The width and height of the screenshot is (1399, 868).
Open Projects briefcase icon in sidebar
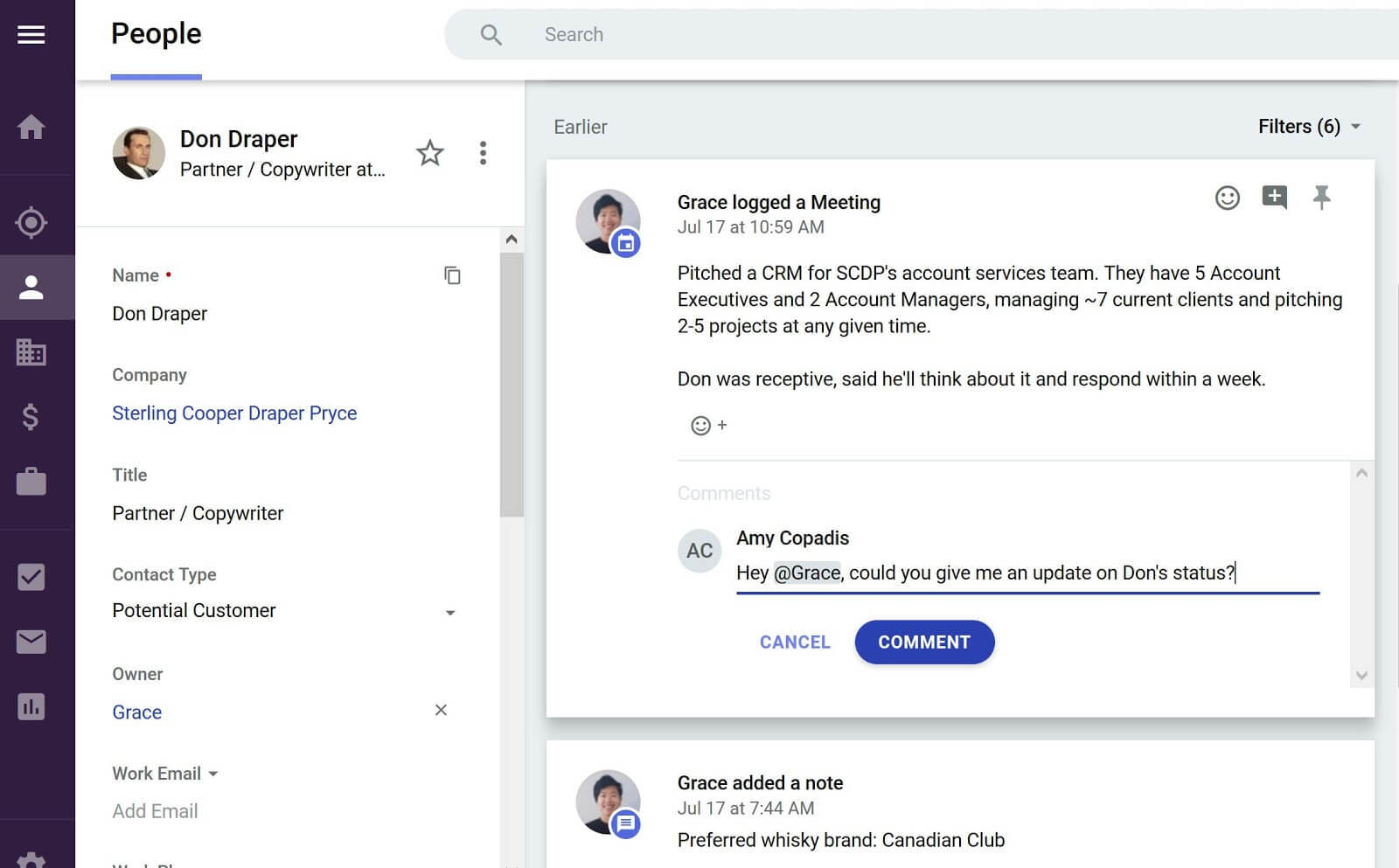[x=31, y=482]
